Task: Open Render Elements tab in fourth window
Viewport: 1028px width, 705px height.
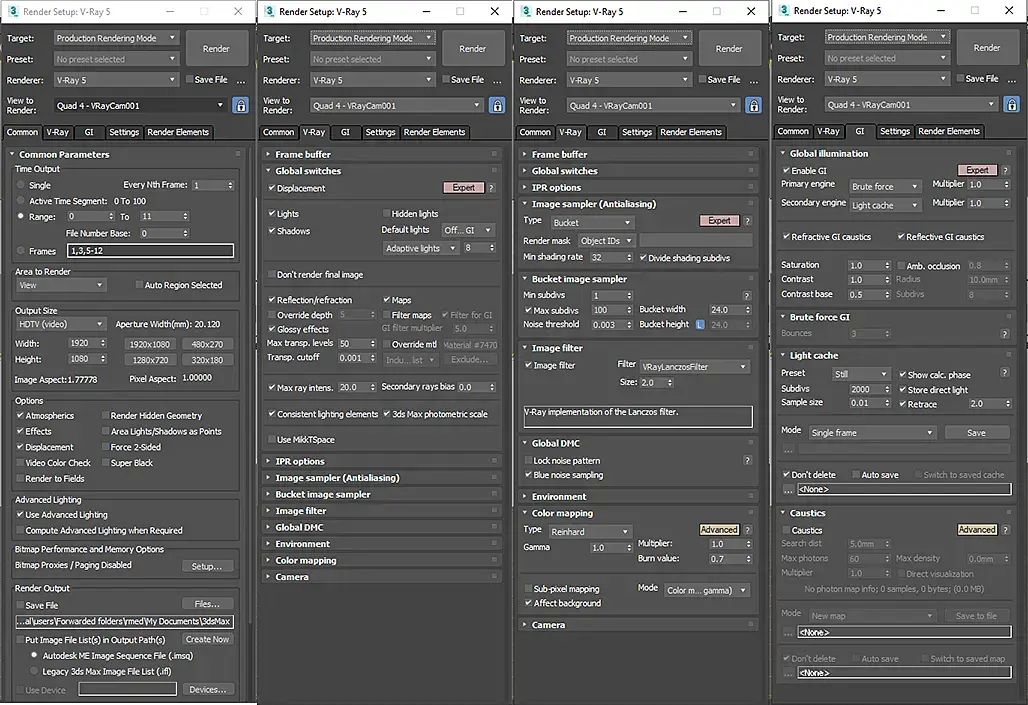Action: (x=949, y=131)
